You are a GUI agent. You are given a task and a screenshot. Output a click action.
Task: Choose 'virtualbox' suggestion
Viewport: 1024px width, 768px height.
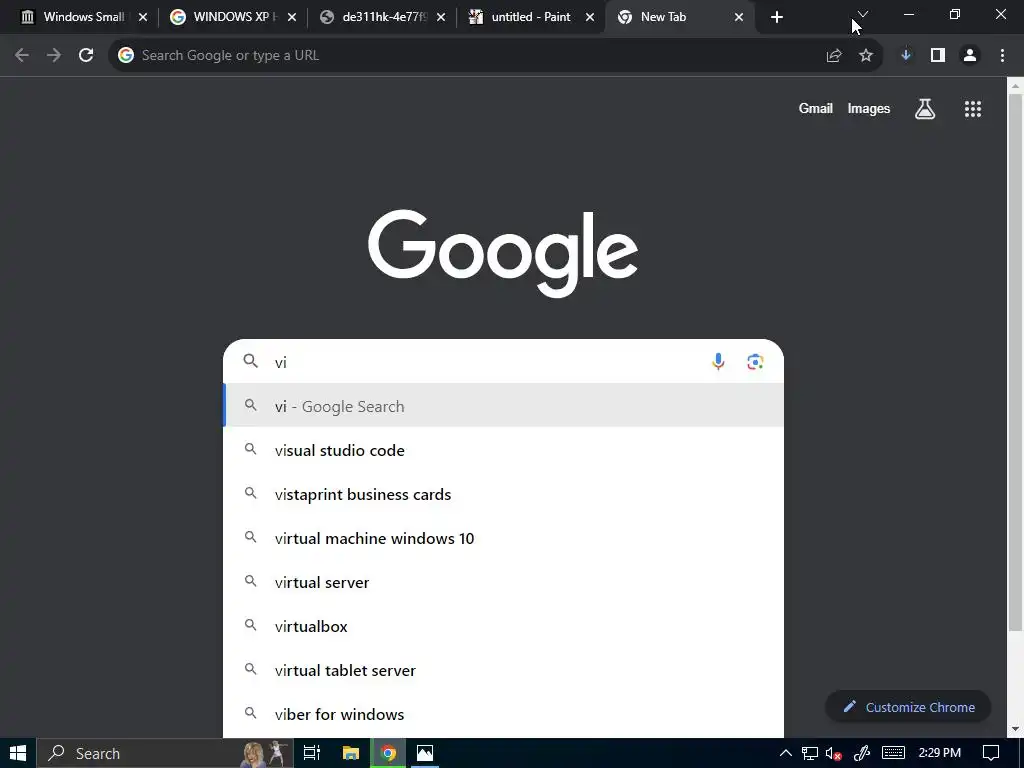[x=504, y=626]
